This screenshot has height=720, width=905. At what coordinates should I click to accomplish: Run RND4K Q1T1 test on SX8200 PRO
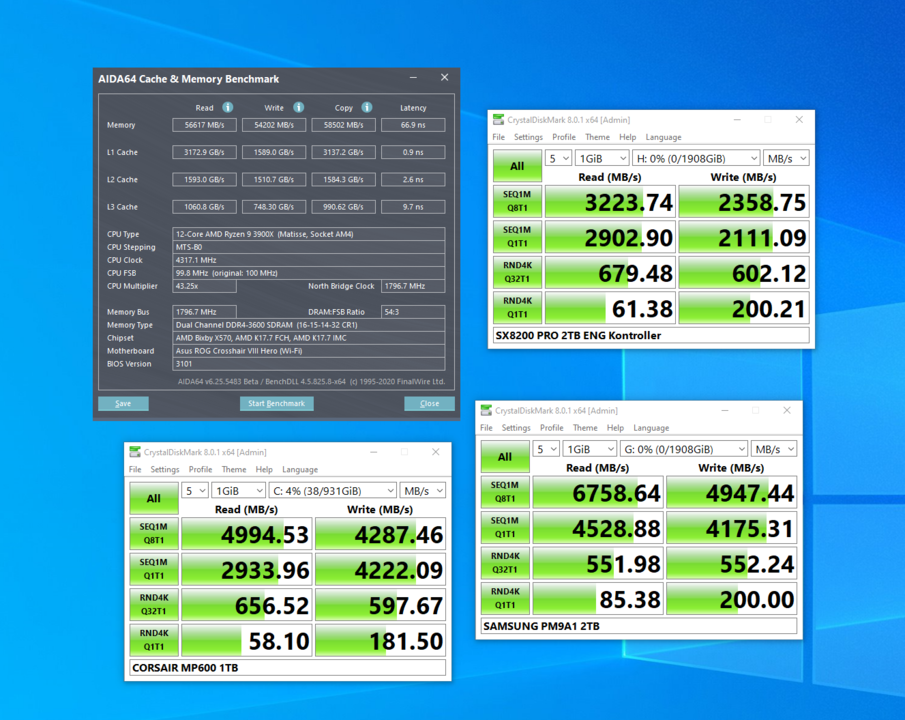point(517,308)
